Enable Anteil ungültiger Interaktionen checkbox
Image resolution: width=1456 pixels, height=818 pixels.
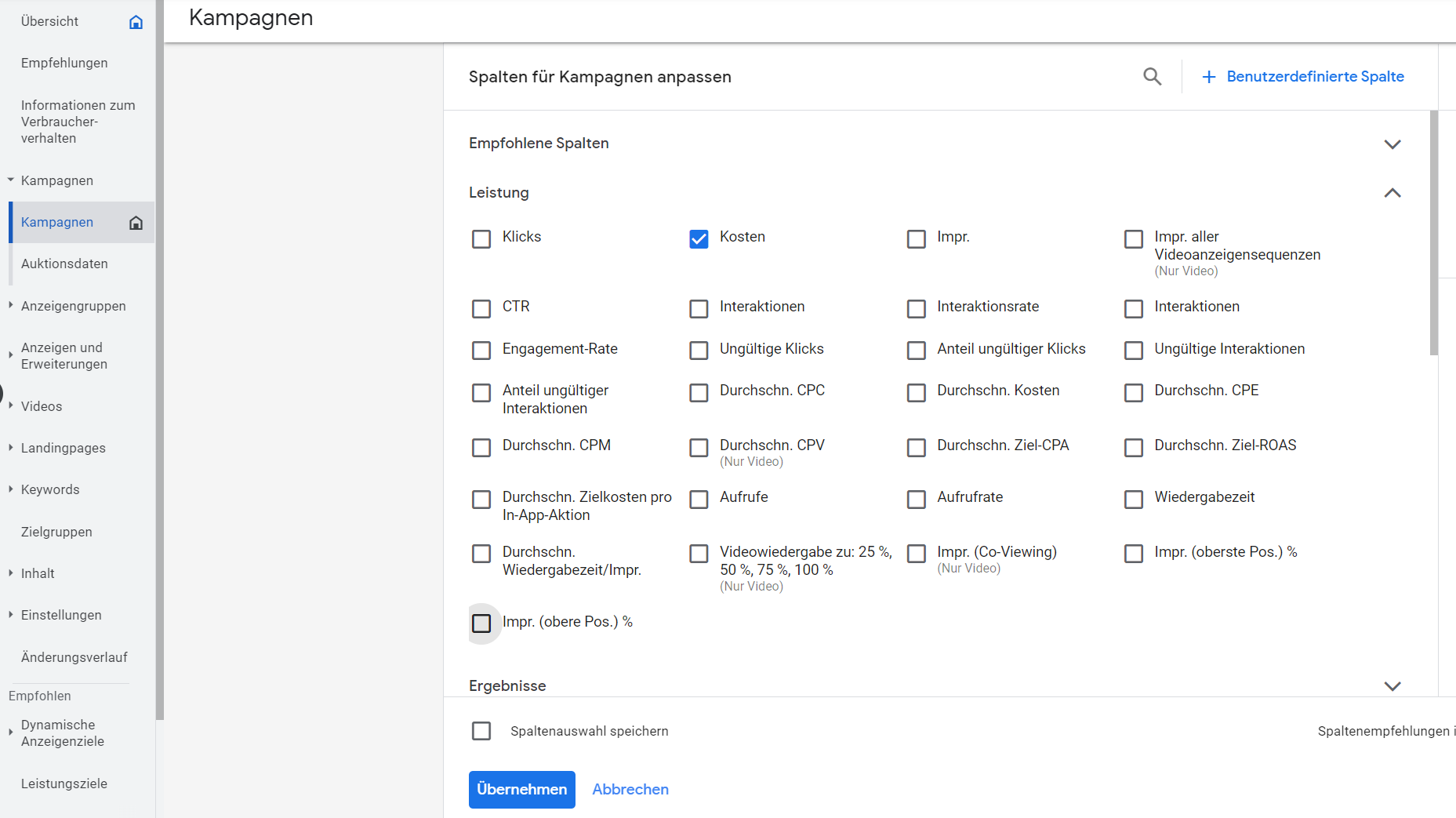[481, 393]
